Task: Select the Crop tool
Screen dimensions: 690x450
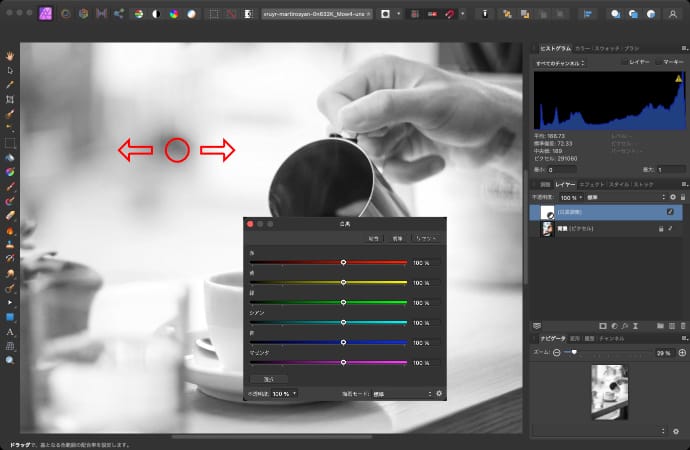Action: click(10, 100)
